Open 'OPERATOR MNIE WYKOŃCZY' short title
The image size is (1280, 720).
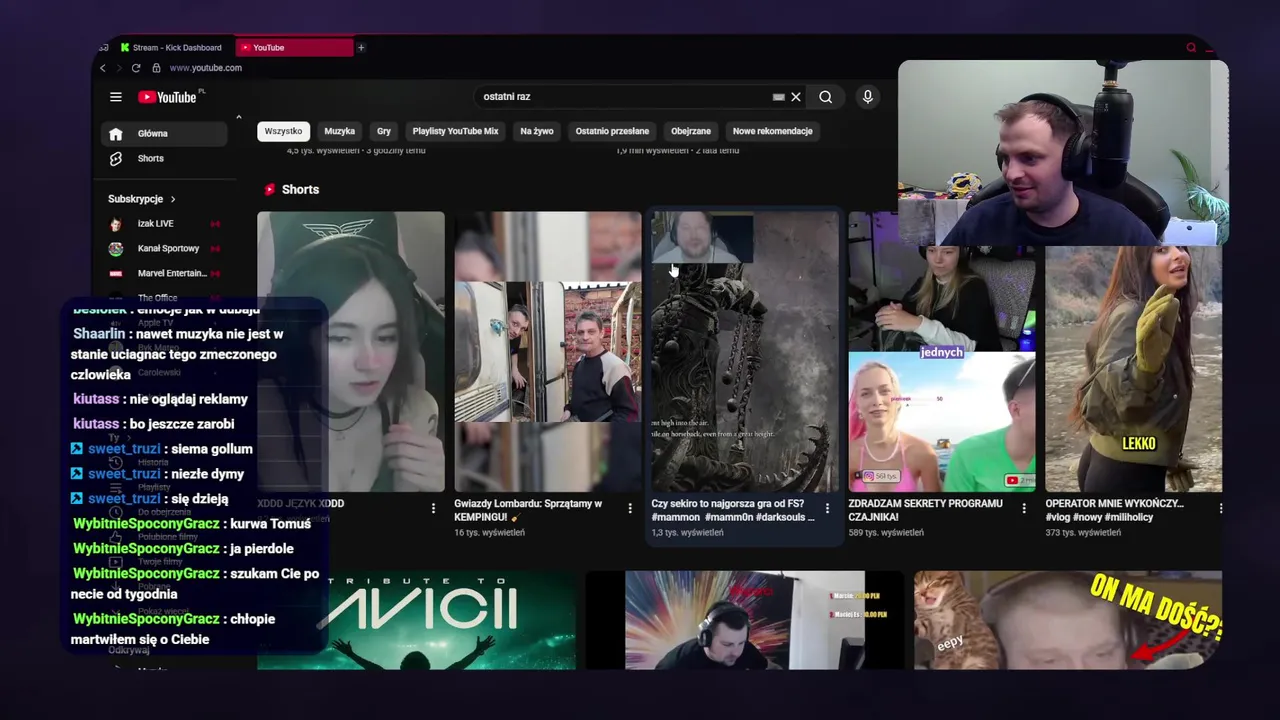[x=1114, y=510]
